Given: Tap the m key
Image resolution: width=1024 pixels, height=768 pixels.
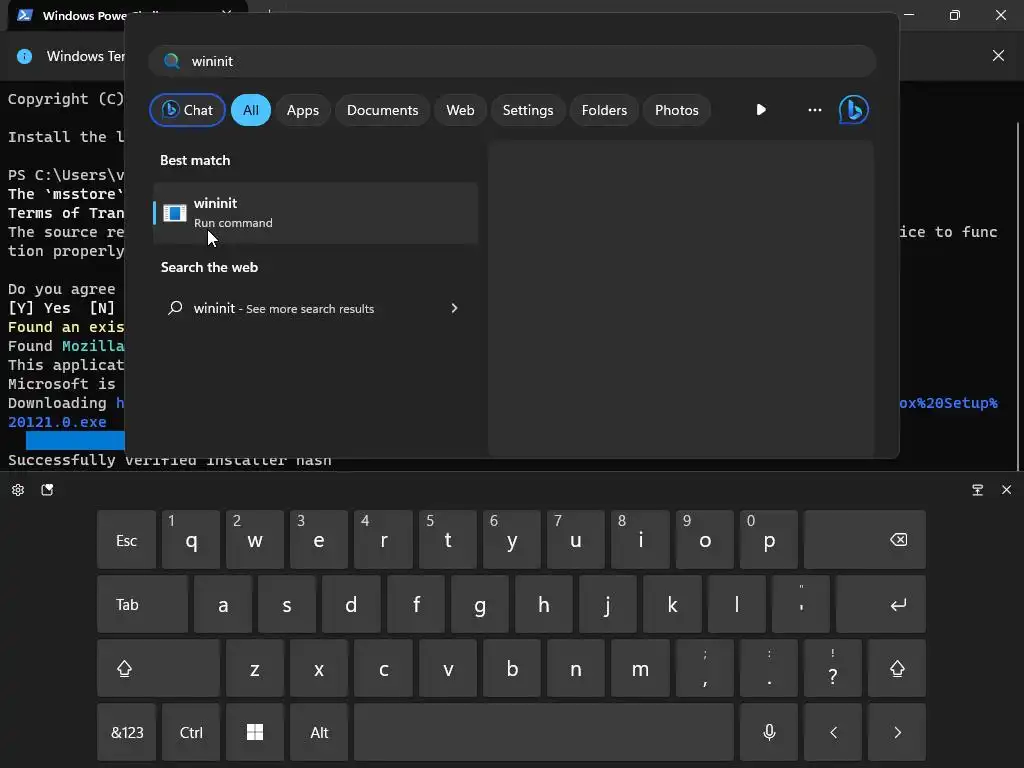Looking at the screenshot, I should [641, 668].
